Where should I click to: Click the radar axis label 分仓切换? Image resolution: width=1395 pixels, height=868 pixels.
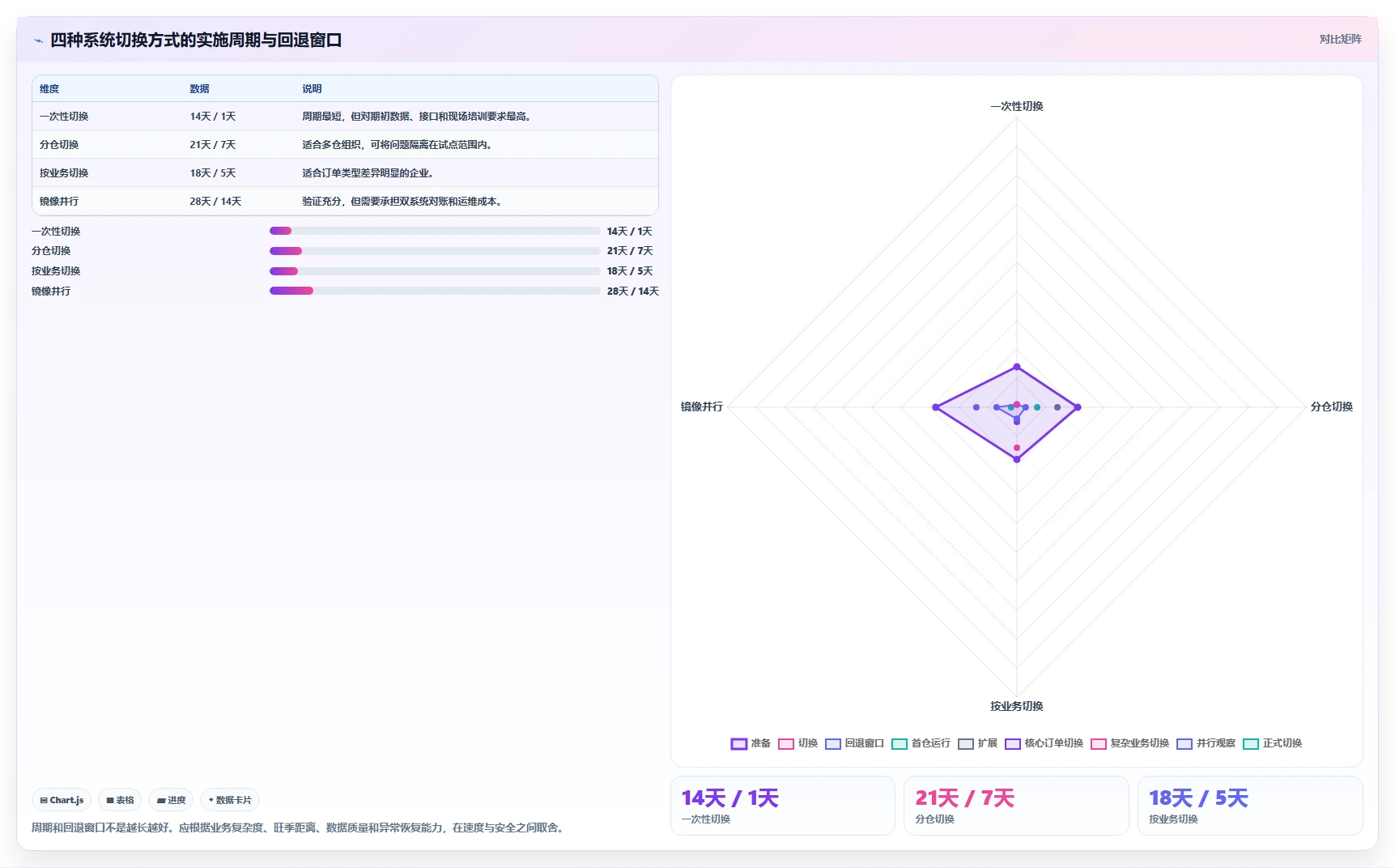coord(1332,406)
